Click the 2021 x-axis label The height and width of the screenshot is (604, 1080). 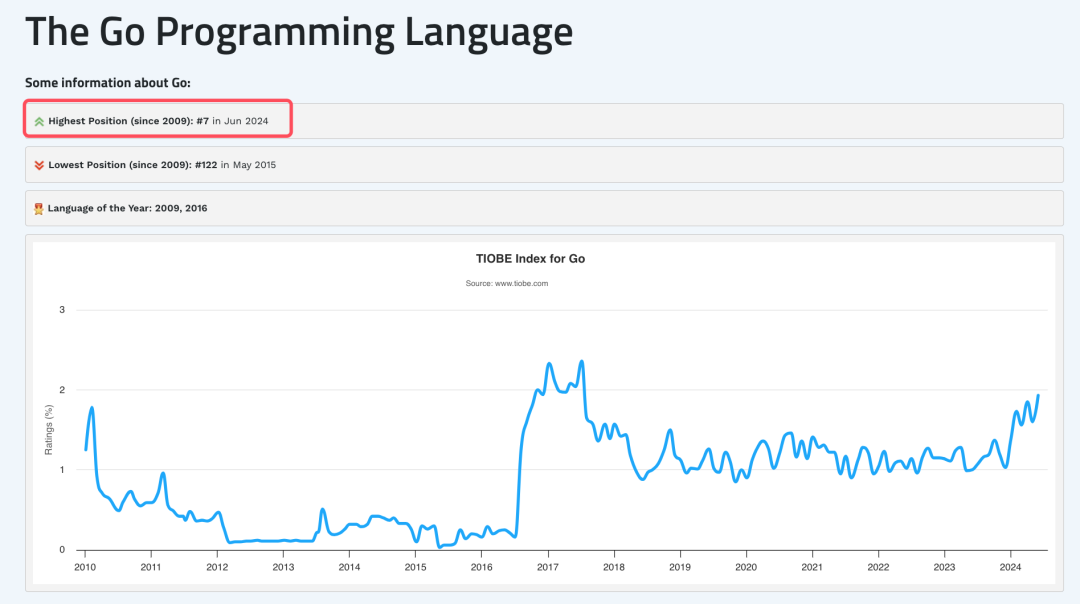point(812,567)
